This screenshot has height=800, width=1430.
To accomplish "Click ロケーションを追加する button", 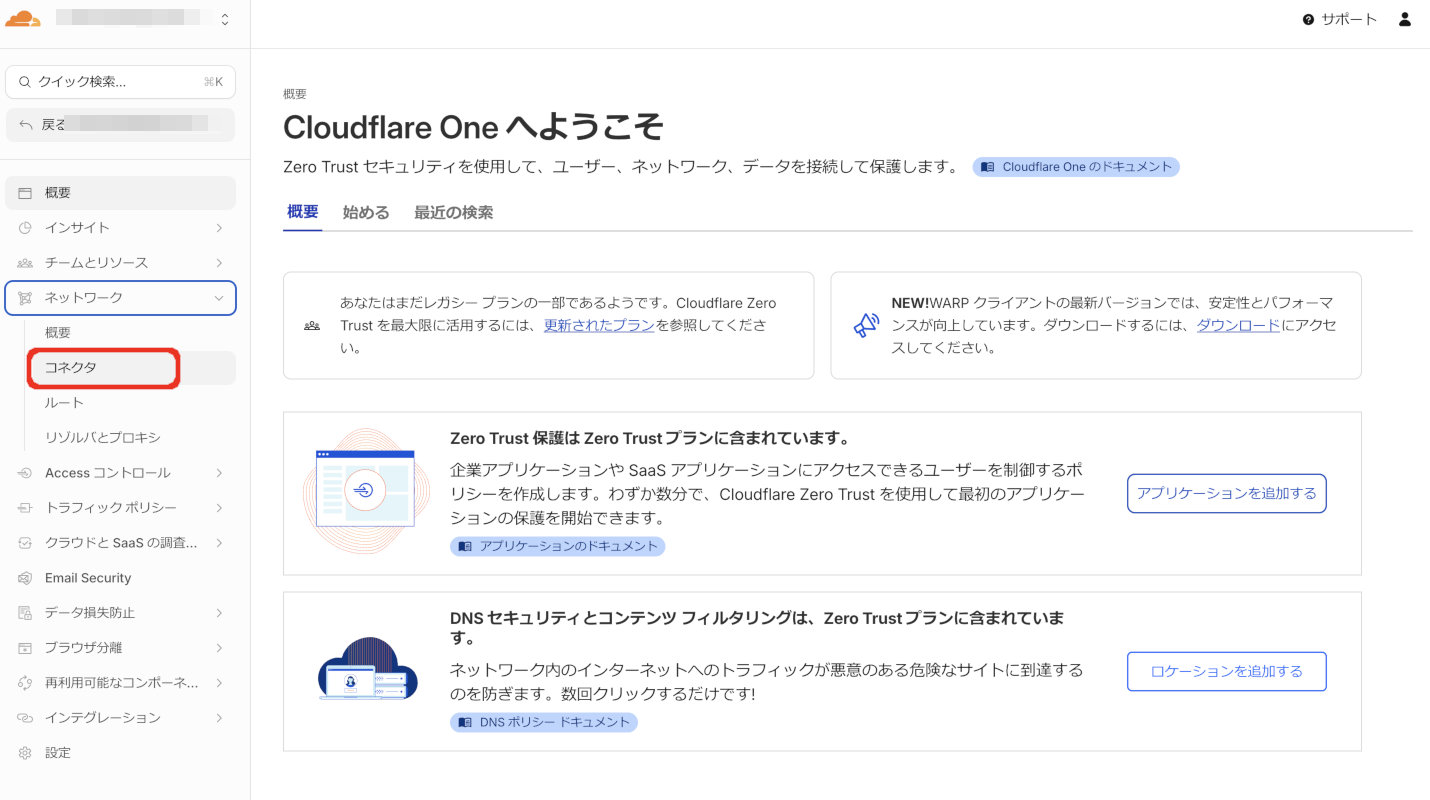I will click(1227, 672).
